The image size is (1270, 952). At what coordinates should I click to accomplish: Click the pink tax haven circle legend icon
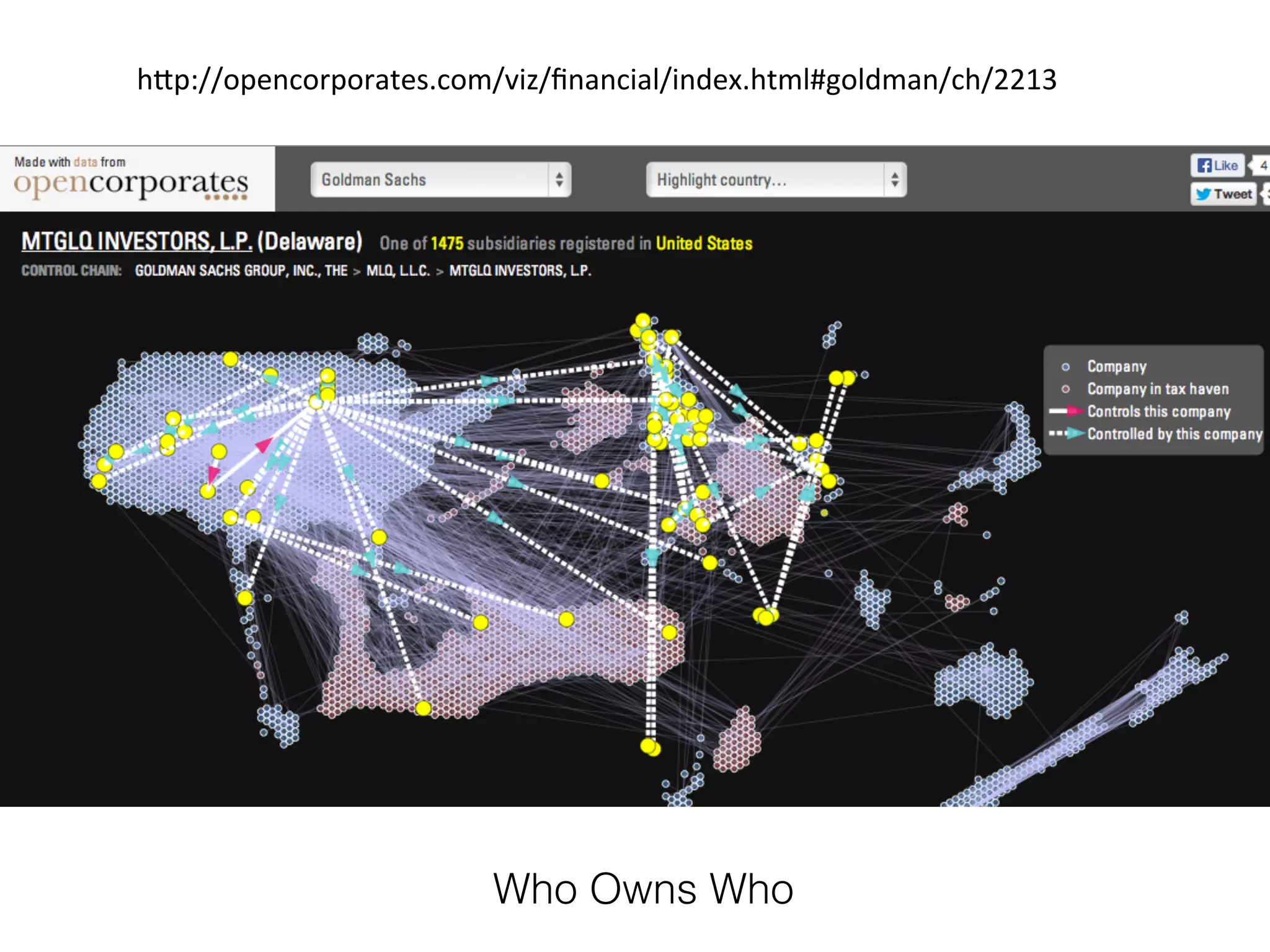point(1065,389)
